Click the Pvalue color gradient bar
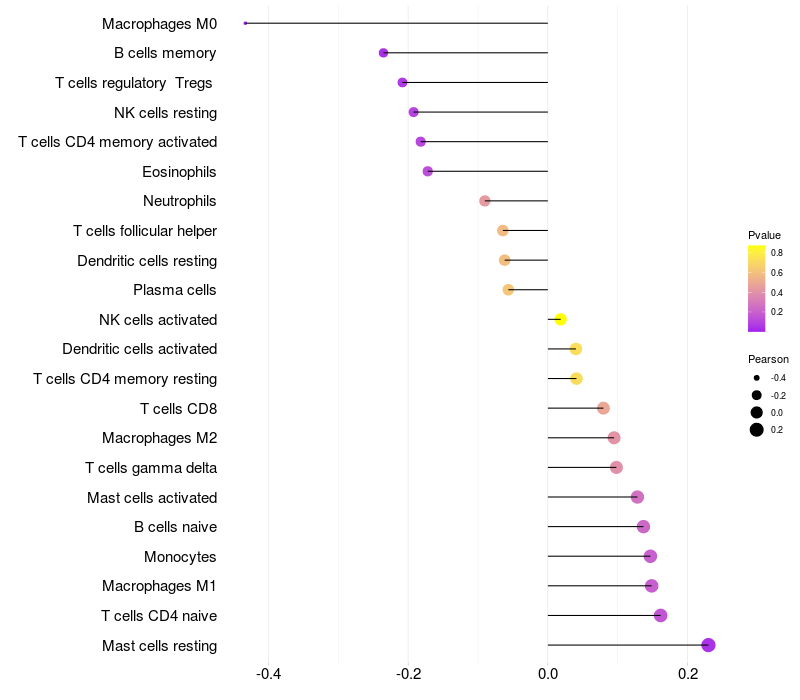Image resolution: width=800 pixels, height=700 pixels. click(x=757, y=288)
